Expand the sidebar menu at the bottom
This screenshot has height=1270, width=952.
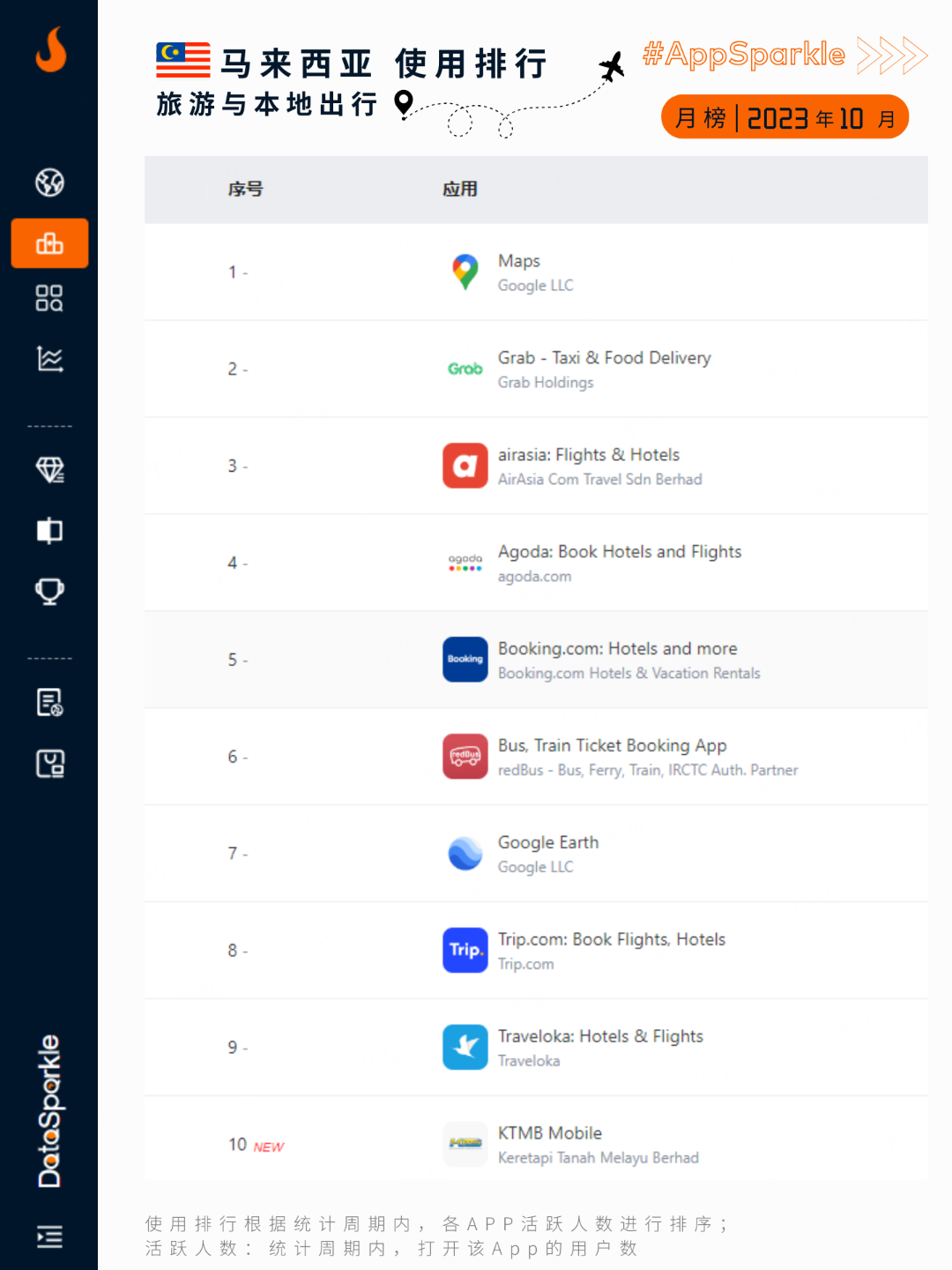[x=49, y=1236]
